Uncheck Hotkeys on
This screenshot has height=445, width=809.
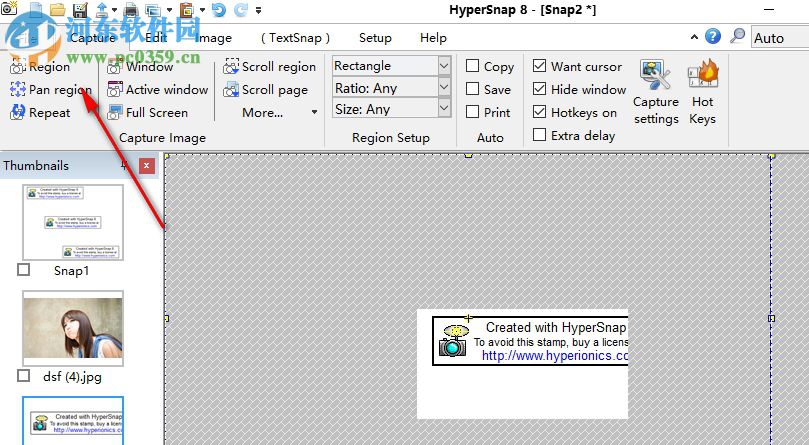[539, 112]
